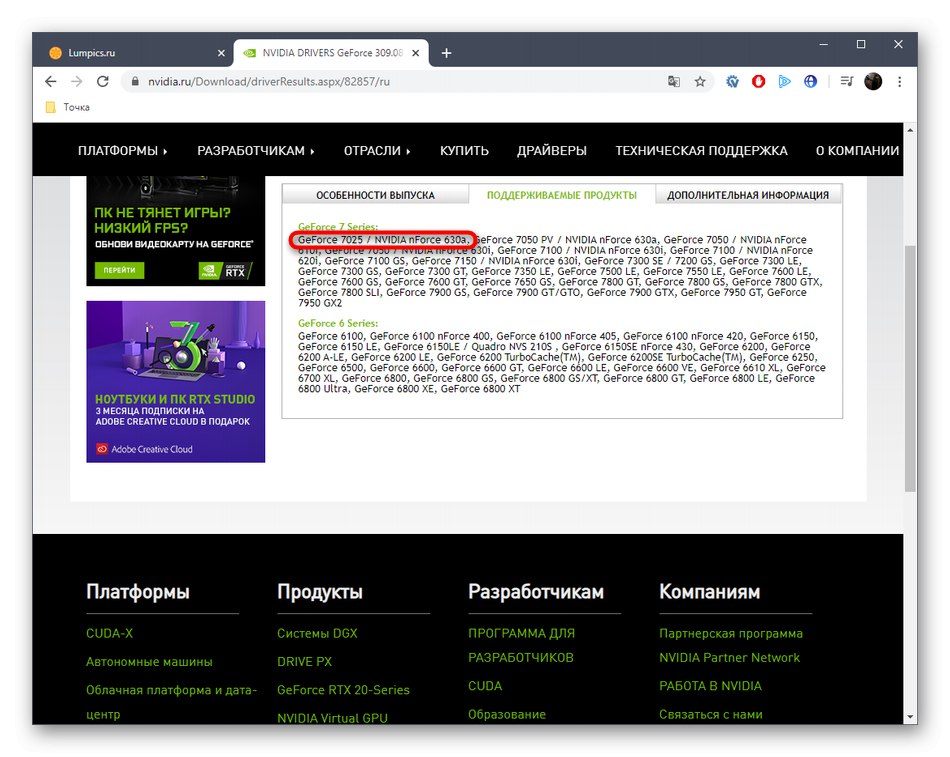
Task: Click the green ПЕРЕЙТИ button in the ad
Action: [x=119, y=270]
